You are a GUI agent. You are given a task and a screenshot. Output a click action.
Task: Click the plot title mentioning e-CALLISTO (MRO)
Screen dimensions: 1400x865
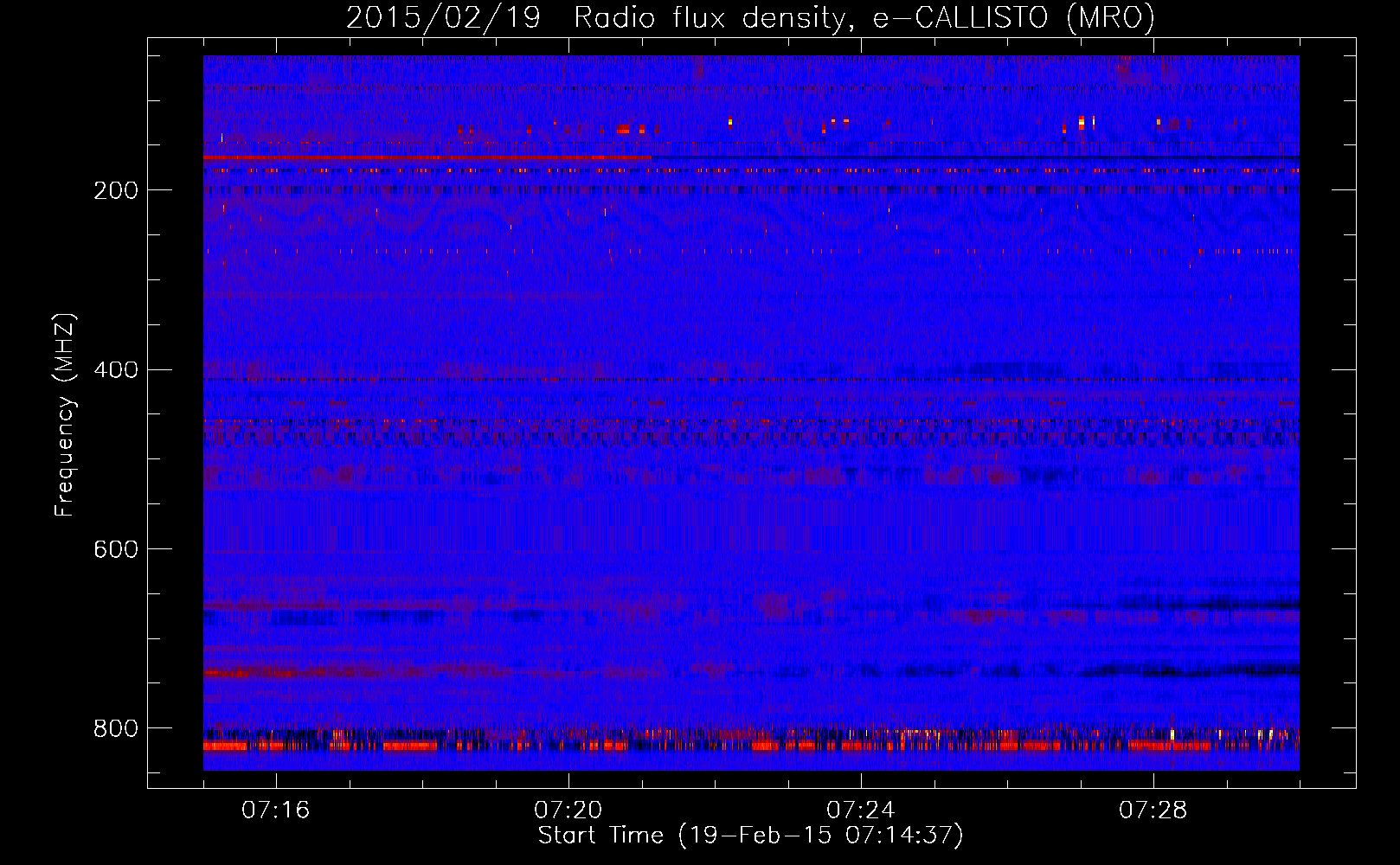[x=750, y=17]
